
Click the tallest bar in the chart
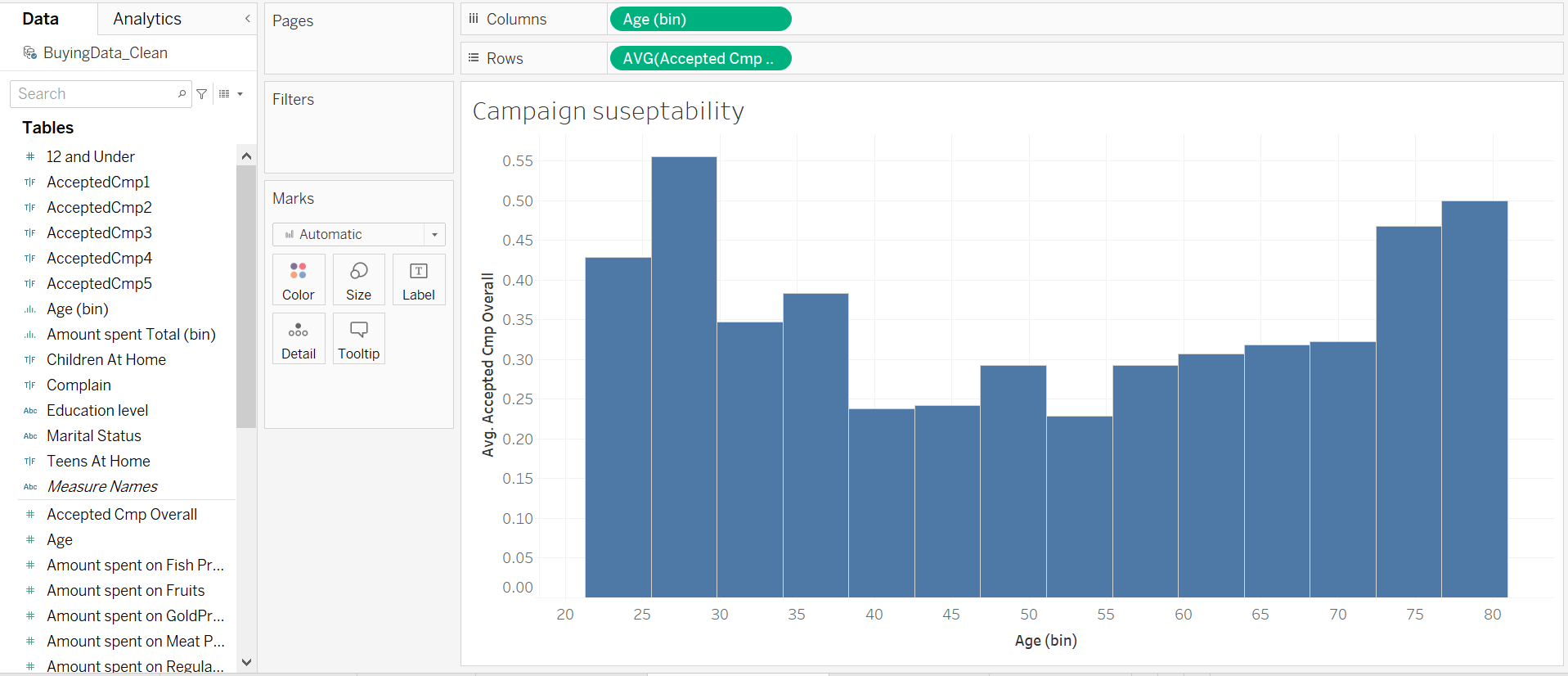(684, 376)
